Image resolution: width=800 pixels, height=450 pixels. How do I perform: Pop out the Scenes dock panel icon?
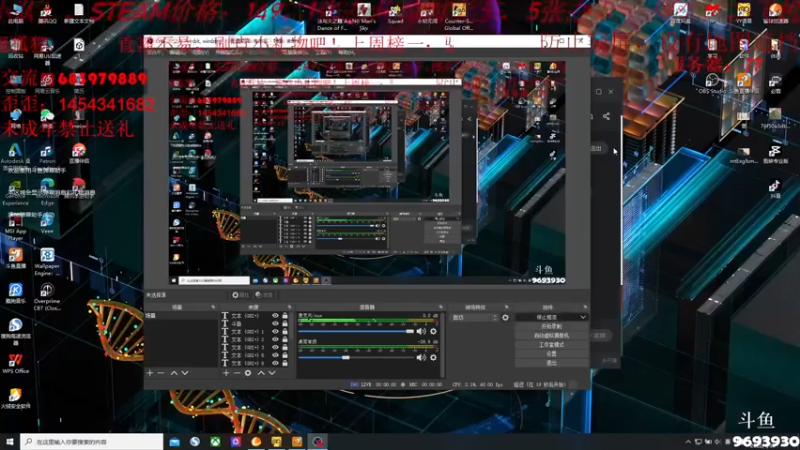coord(213,307)
